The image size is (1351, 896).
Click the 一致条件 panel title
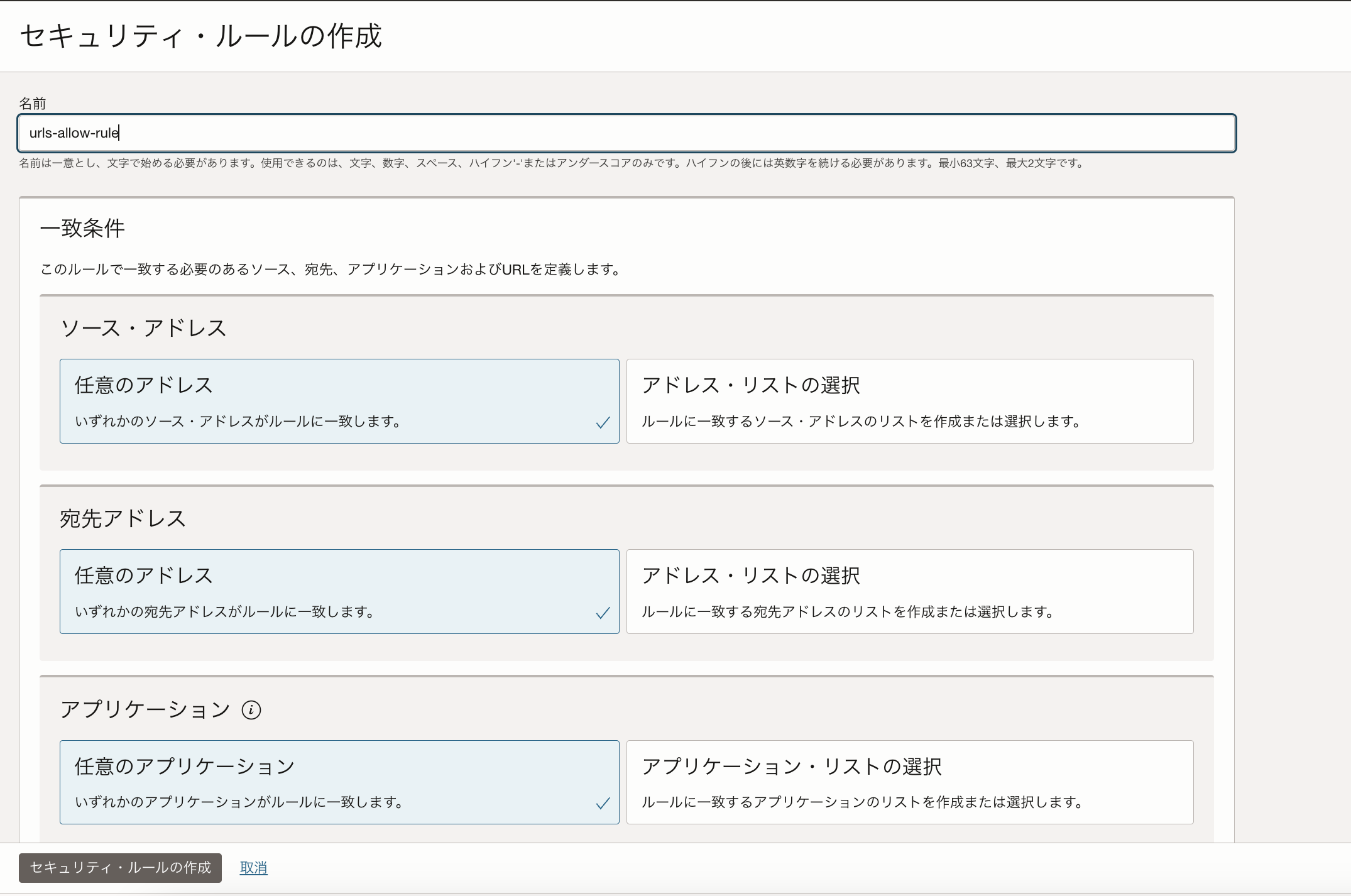tap(82, 229)
